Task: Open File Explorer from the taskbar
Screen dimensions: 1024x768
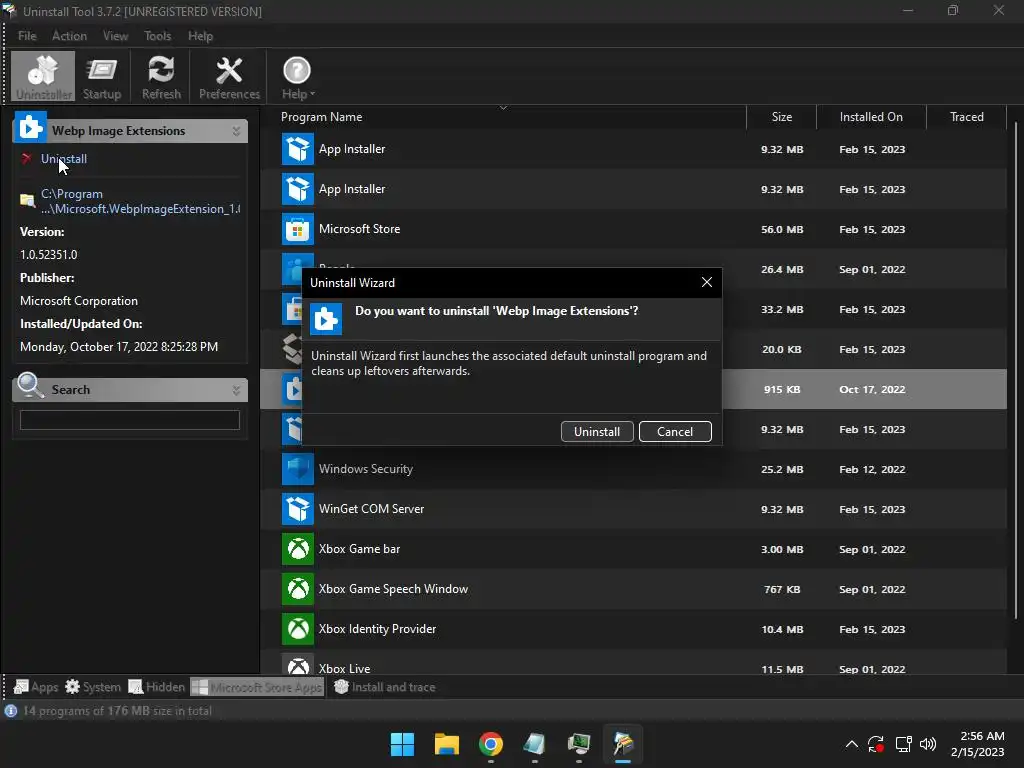Action: point(447,744)
